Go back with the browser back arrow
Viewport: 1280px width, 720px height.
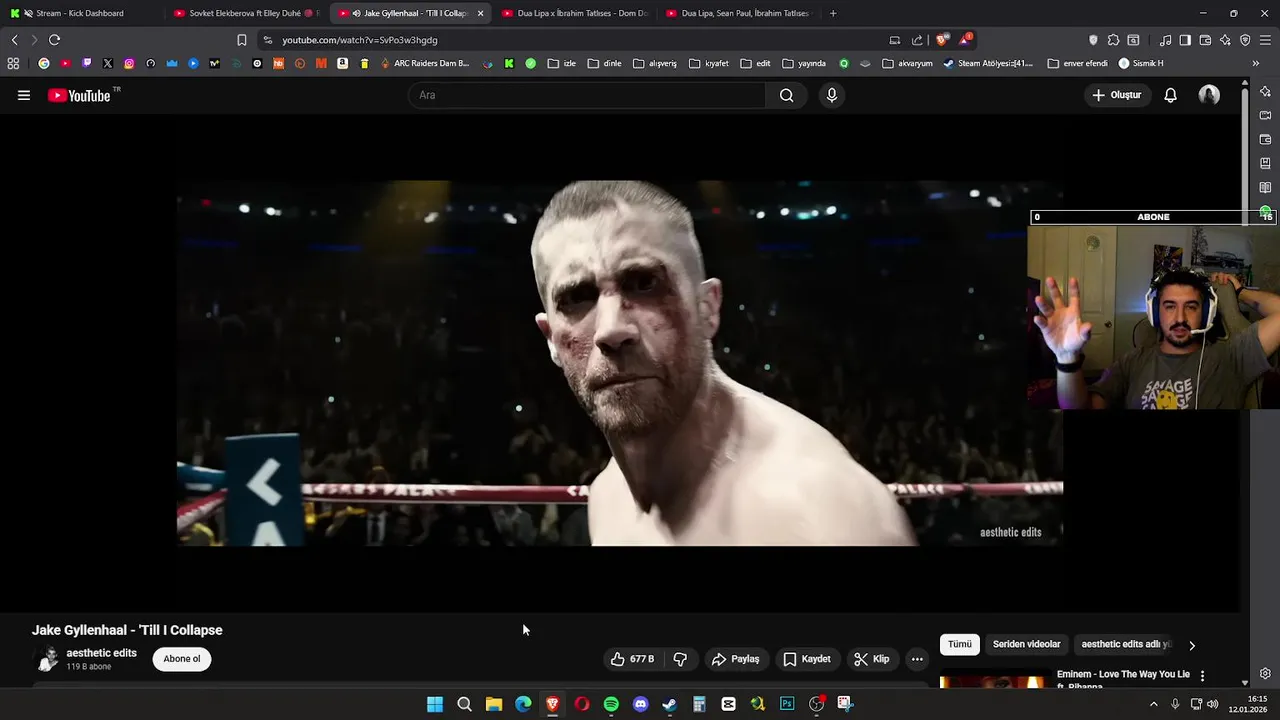[14, 40]
